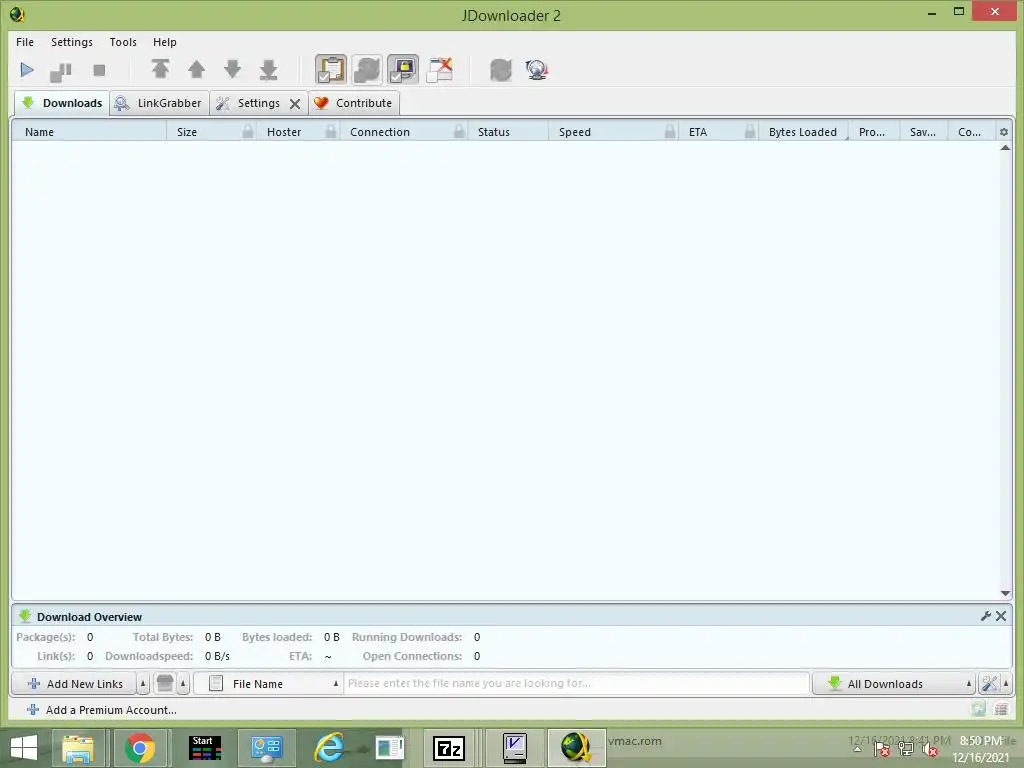Start all downloads with the play icon

click(x=27, y=70)
